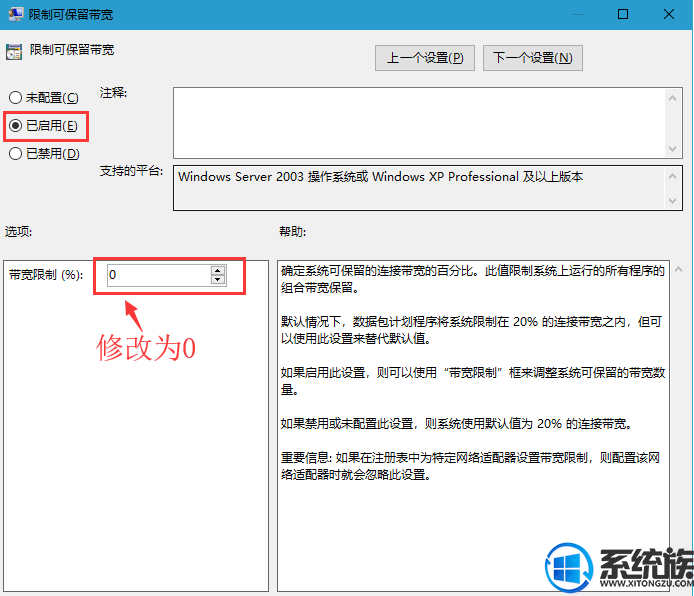Click the 支持的平台: label

131,171
